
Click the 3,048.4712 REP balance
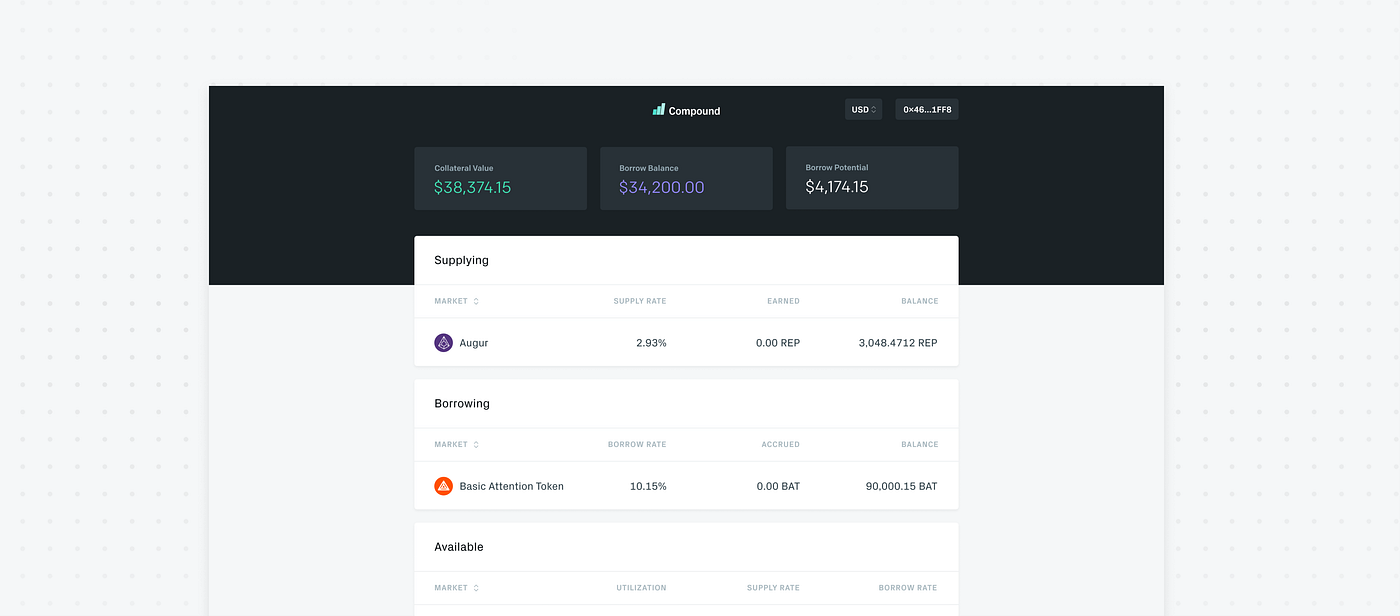click(x=898, y=343)
